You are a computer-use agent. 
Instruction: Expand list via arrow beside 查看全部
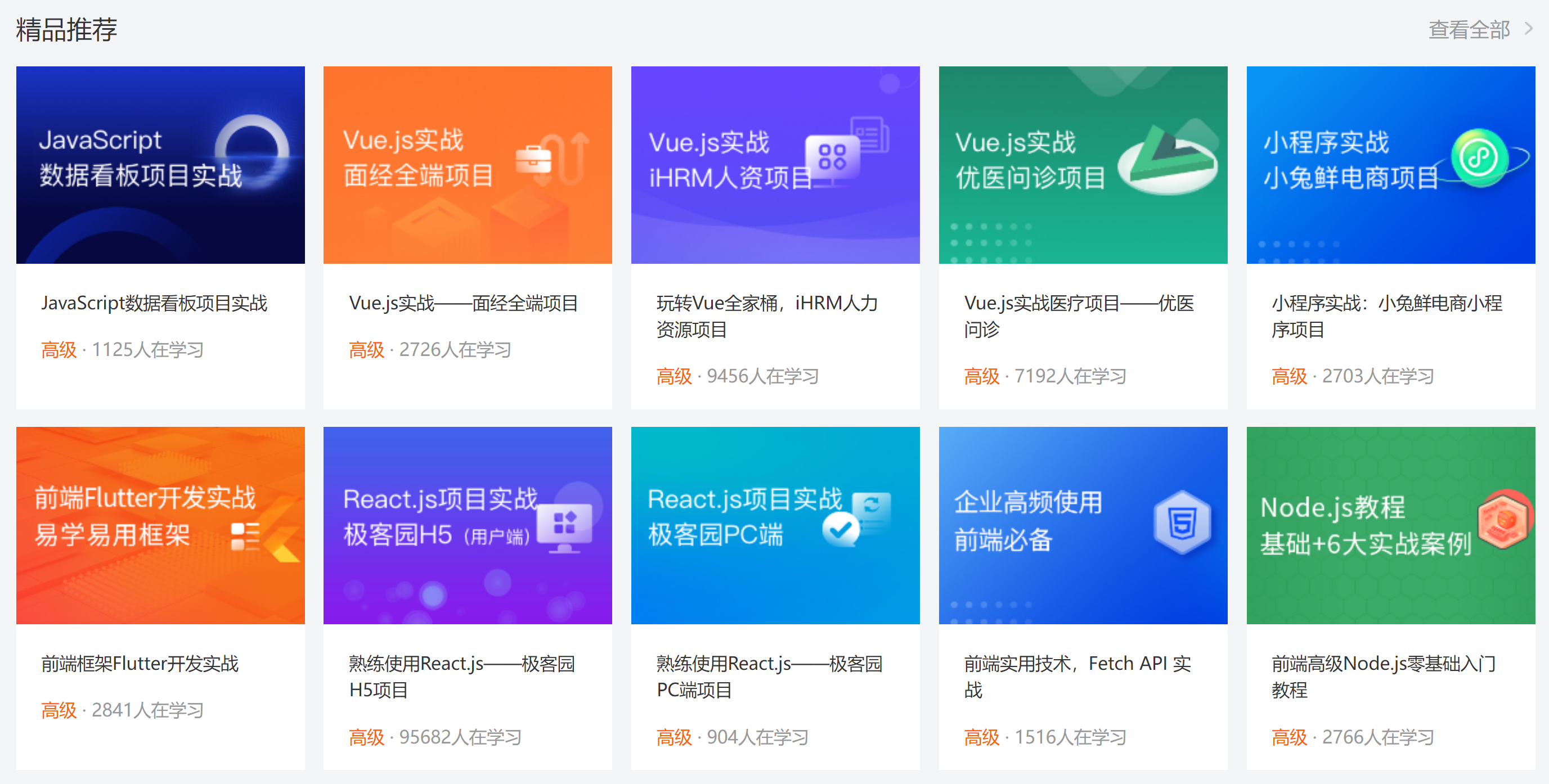pyautogui.click(x=1529, y=28)
